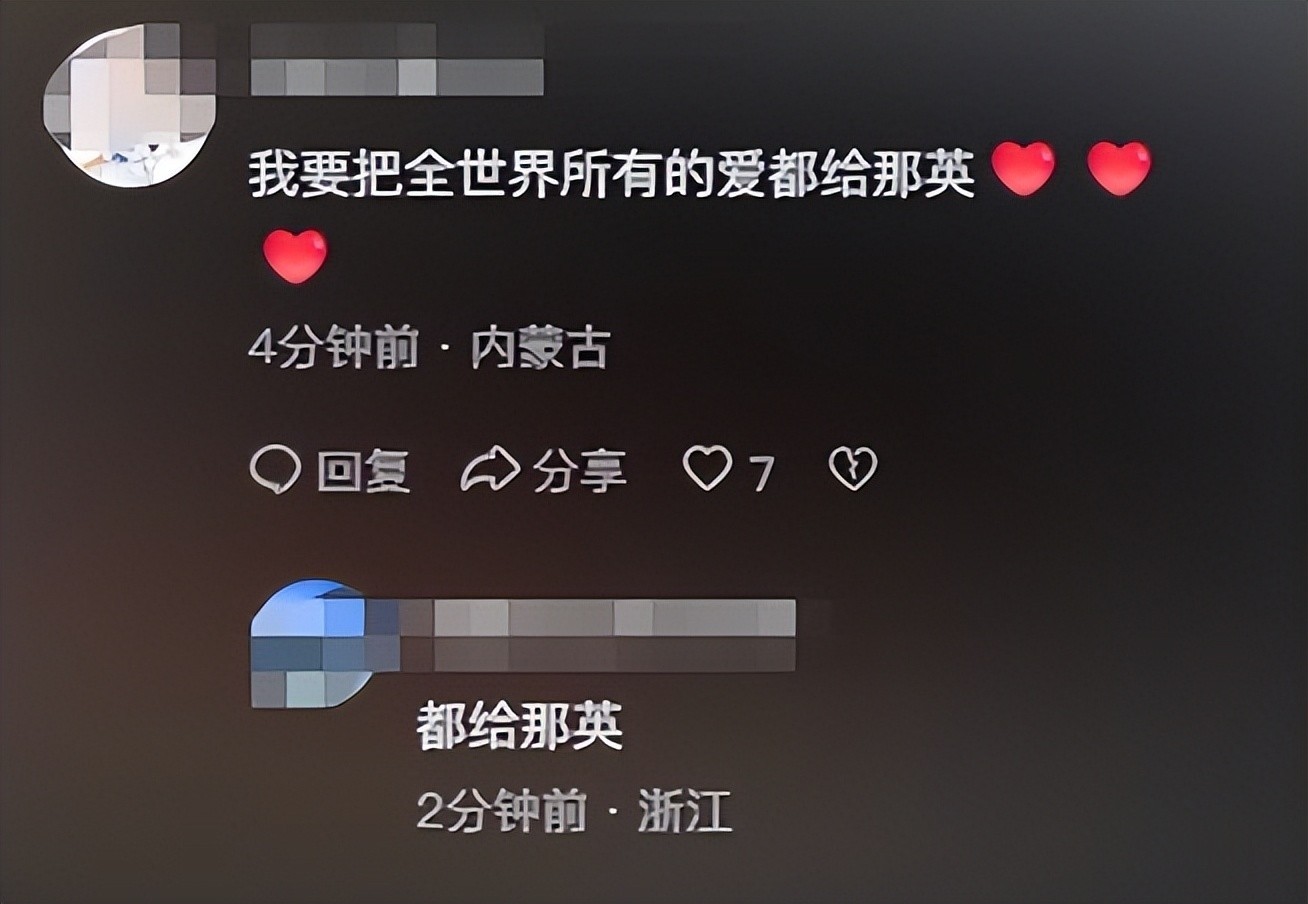
Task: Click the 回复 reply text button
Action: pos(364,470)
